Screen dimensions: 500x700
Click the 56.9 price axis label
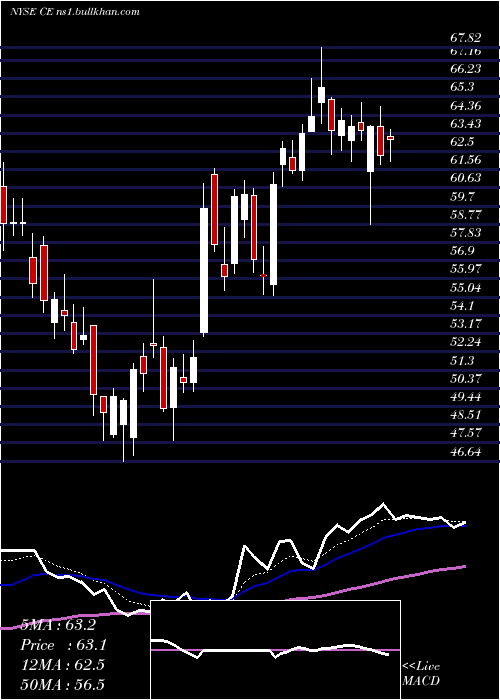462,251
